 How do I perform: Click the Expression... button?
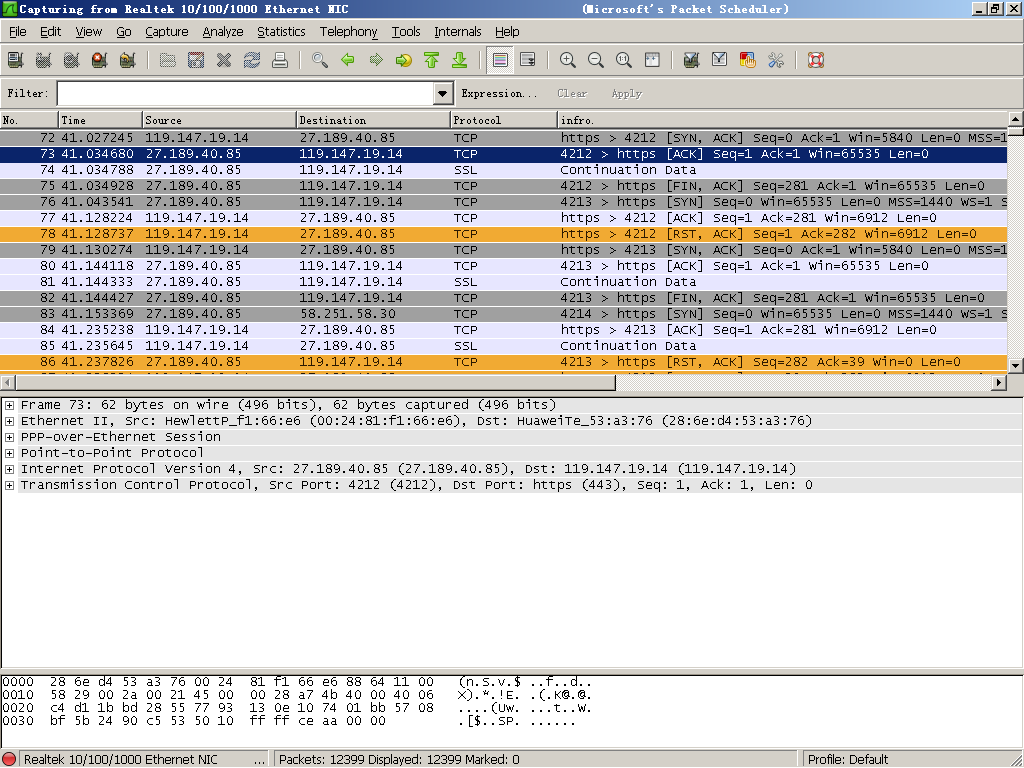click(499, 93)
